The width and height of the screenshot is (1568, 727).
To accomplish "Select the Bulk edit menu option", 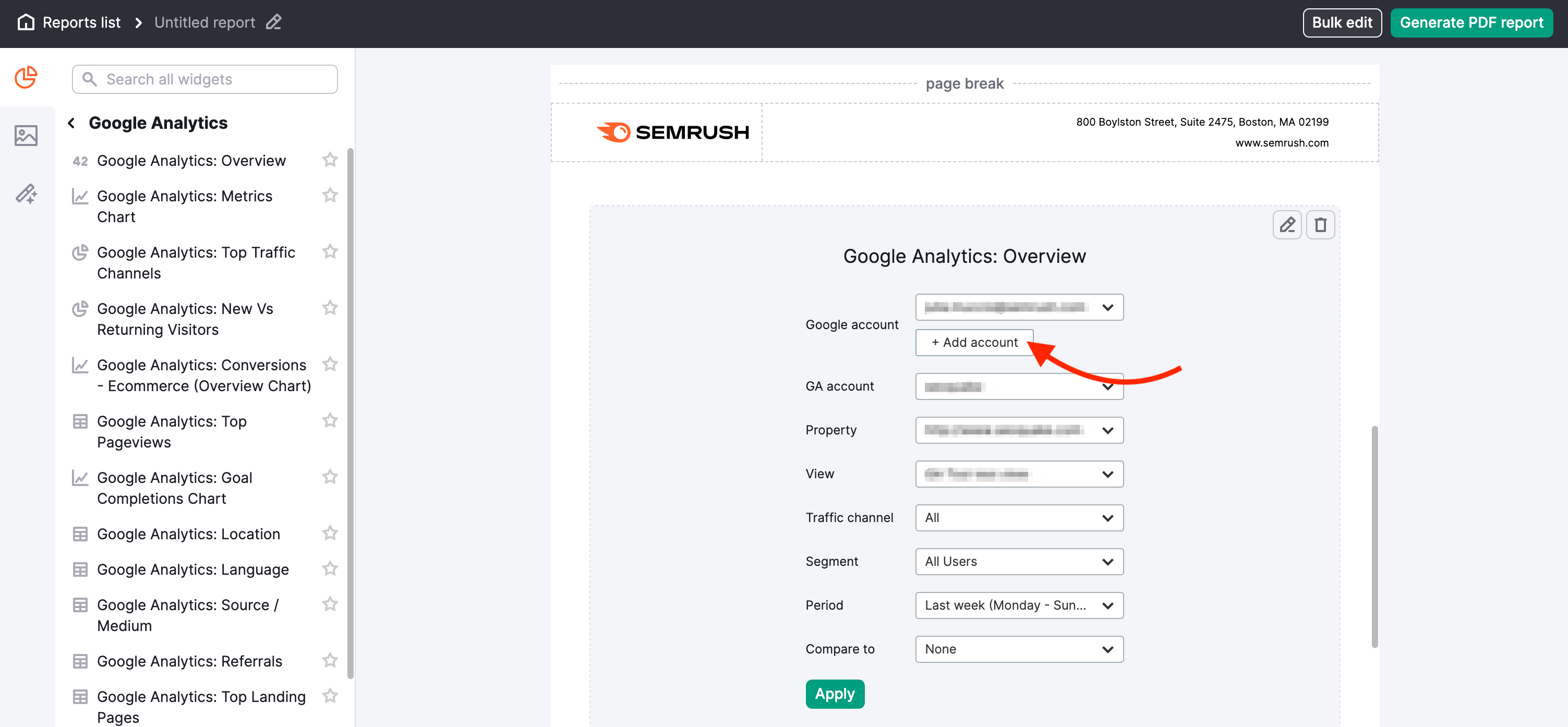I will click(1341, 22).
